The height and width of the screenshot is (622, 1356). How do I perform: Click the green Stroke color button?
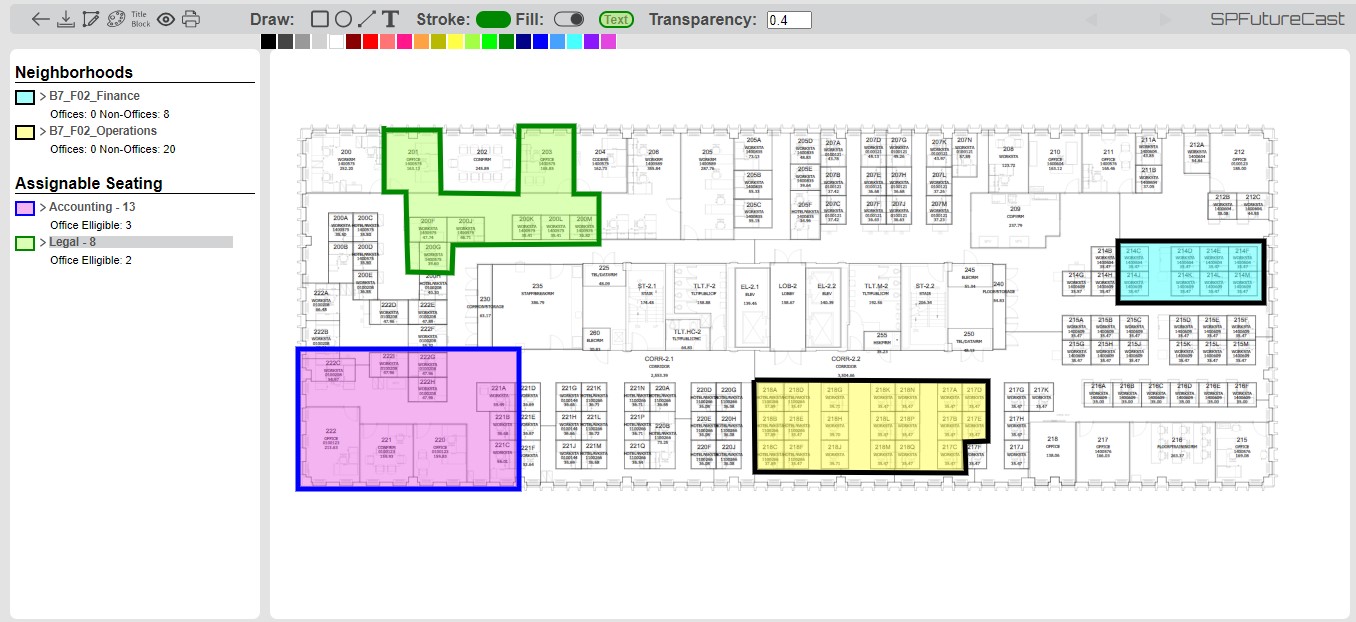493,19
